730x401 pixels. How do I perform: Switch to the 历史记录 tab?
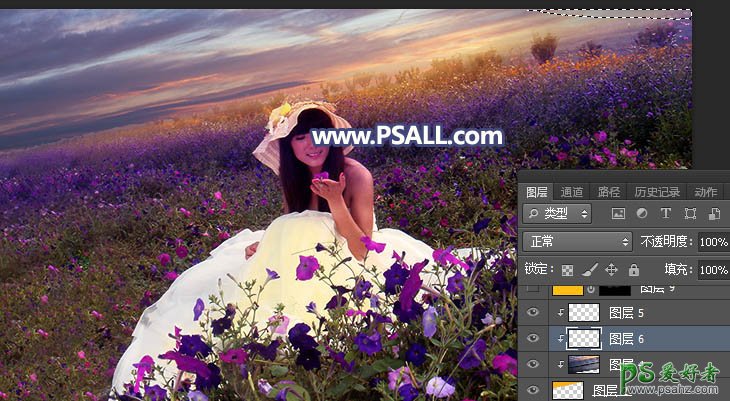[657, 192]
